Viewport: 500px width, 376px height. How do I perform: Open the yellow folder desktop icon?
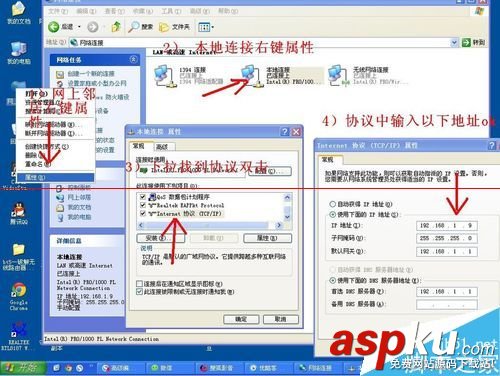19,256
